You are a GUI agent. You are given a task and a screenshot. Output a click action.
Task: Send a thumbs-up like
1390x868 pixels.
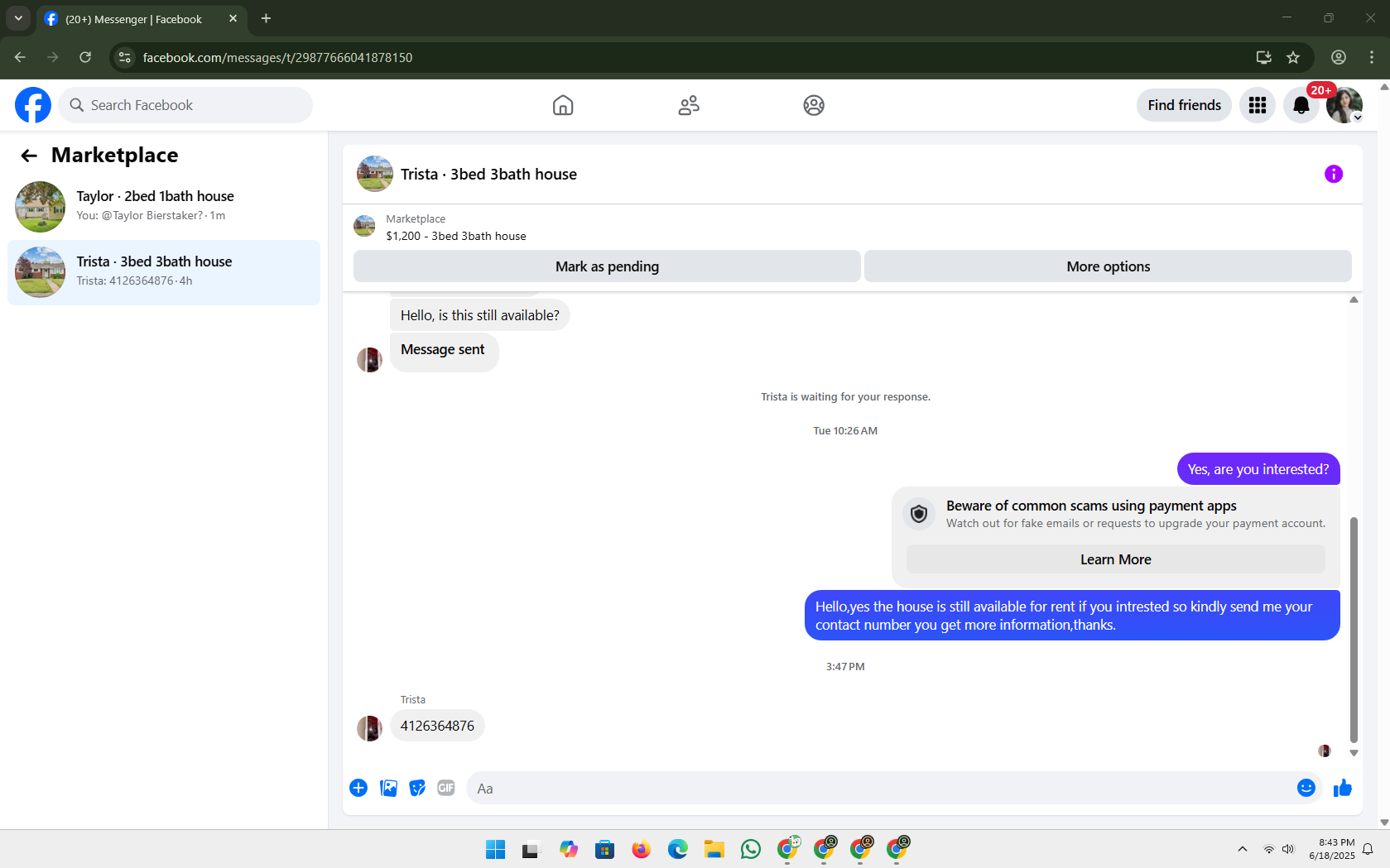1343,788
